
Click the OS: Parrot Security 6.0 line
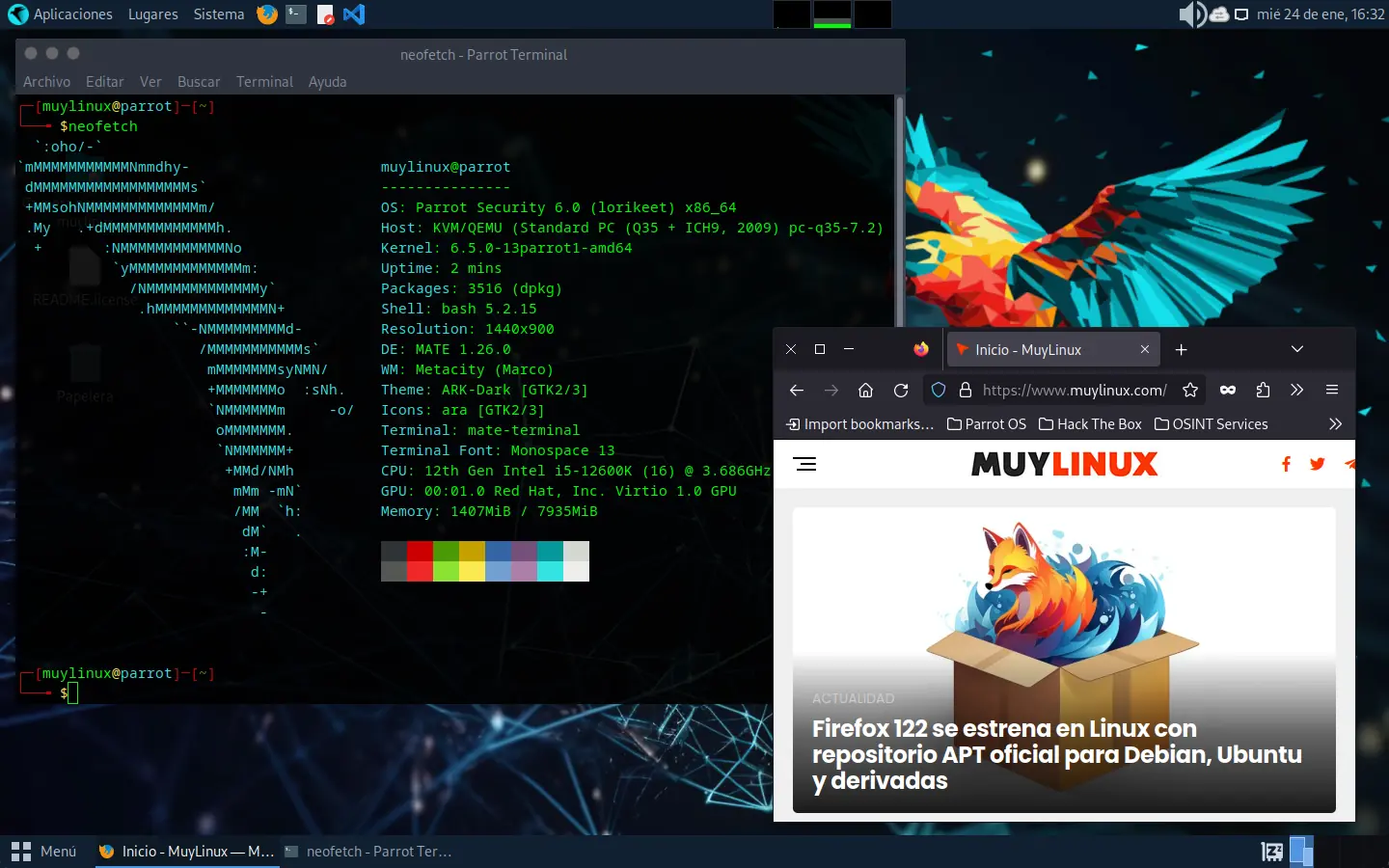pyautogui.click(x=558, y=207)
